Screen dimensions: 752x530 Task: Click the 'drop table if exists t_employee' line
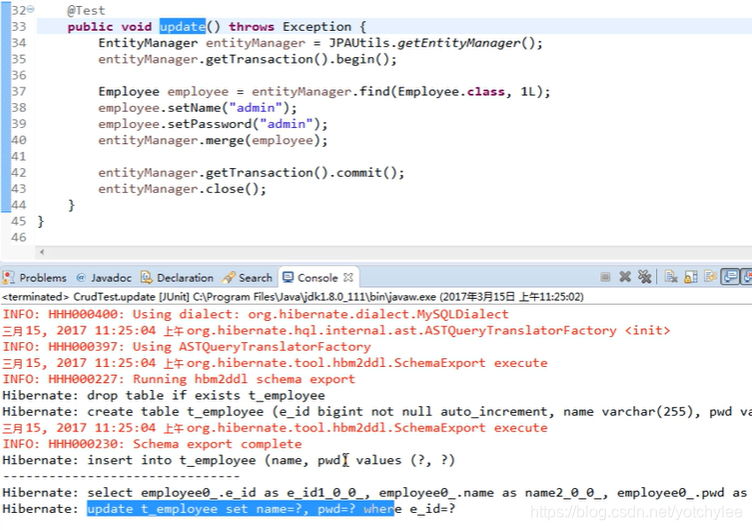click(164, 396)
